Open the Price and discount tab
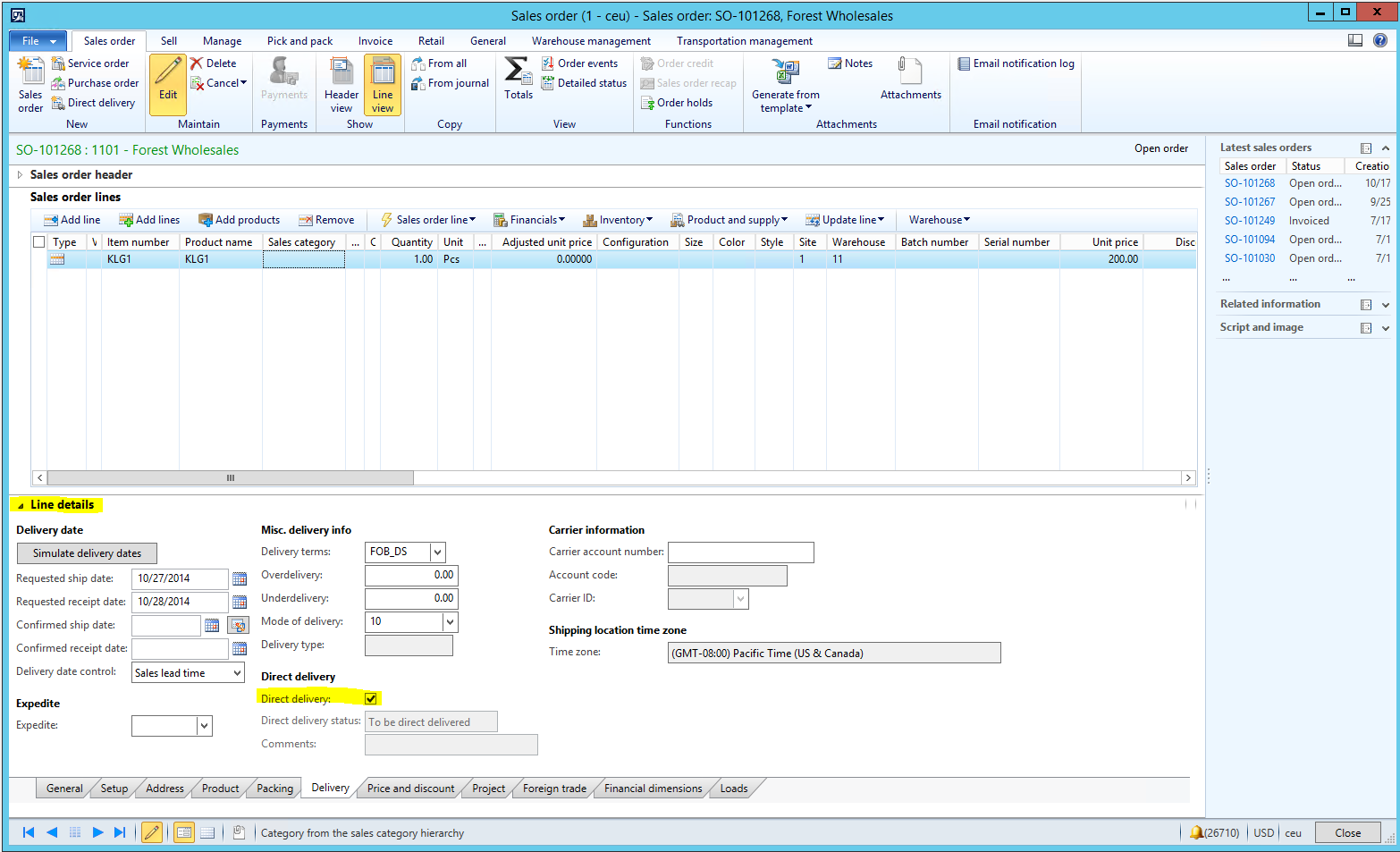The height and width of the screenshot is (852, 1400). click(410, 789)
